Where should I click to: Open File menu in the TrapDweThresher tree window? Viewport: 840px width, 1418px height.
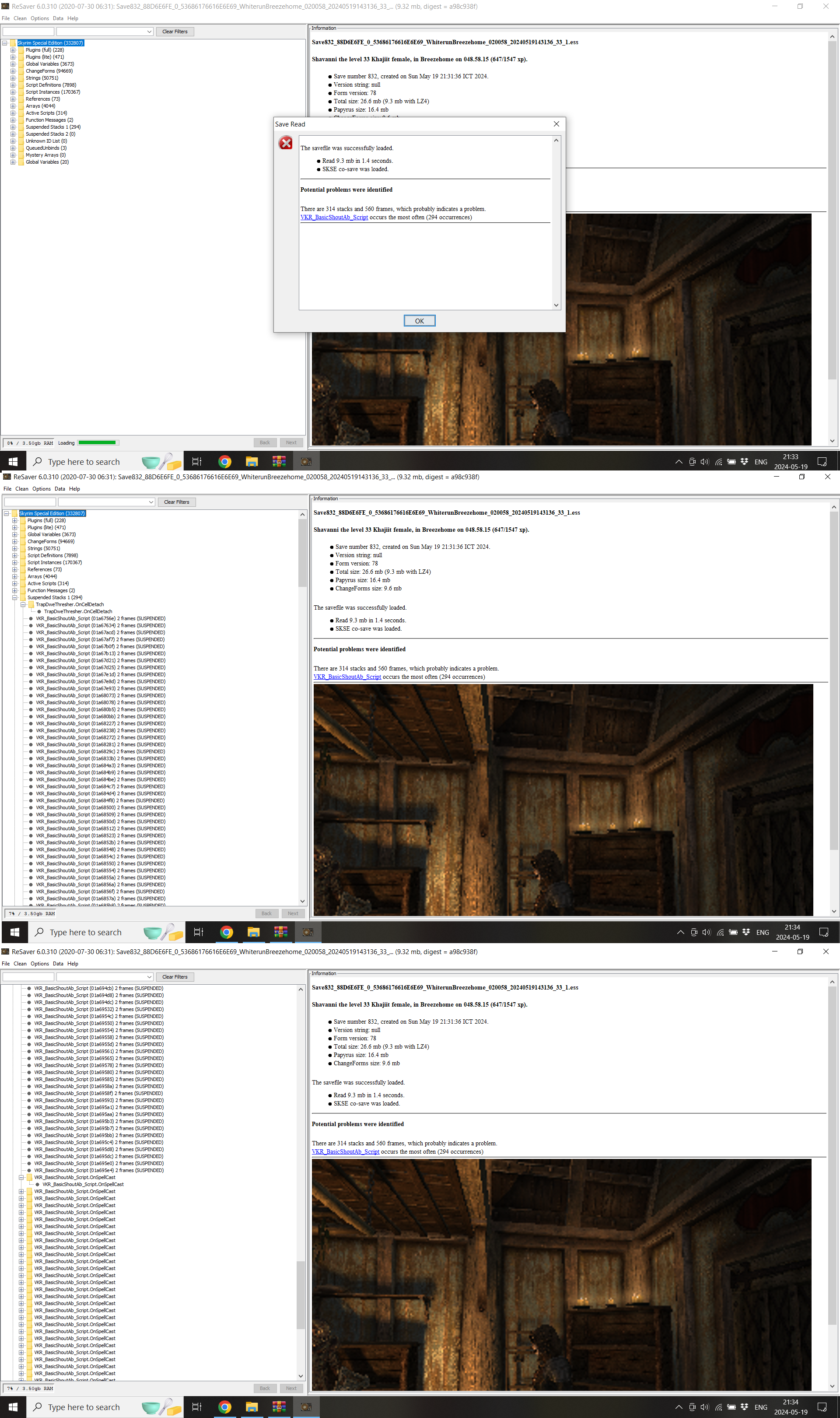[x=7, y=489]
